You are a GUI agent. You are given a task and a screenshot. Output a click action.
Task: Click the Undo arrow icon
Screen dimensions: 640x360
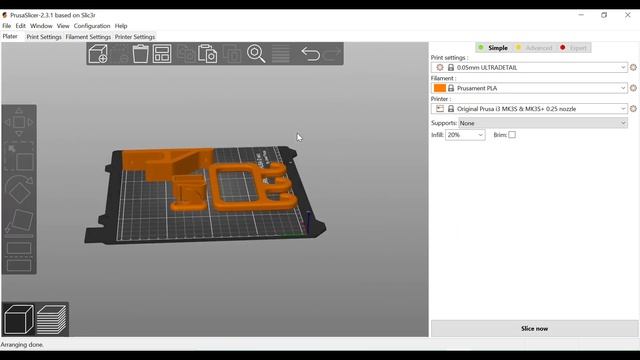[x=311, y=54]
